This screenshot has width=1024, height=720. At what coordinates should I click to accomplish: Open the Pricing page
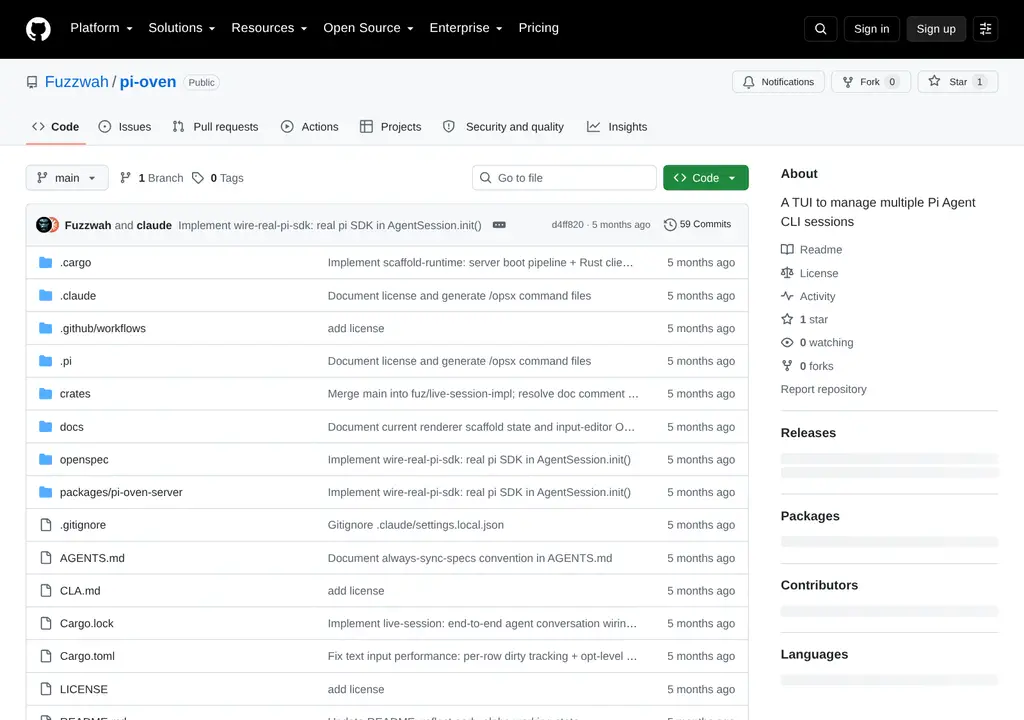(x=538, y=28)
